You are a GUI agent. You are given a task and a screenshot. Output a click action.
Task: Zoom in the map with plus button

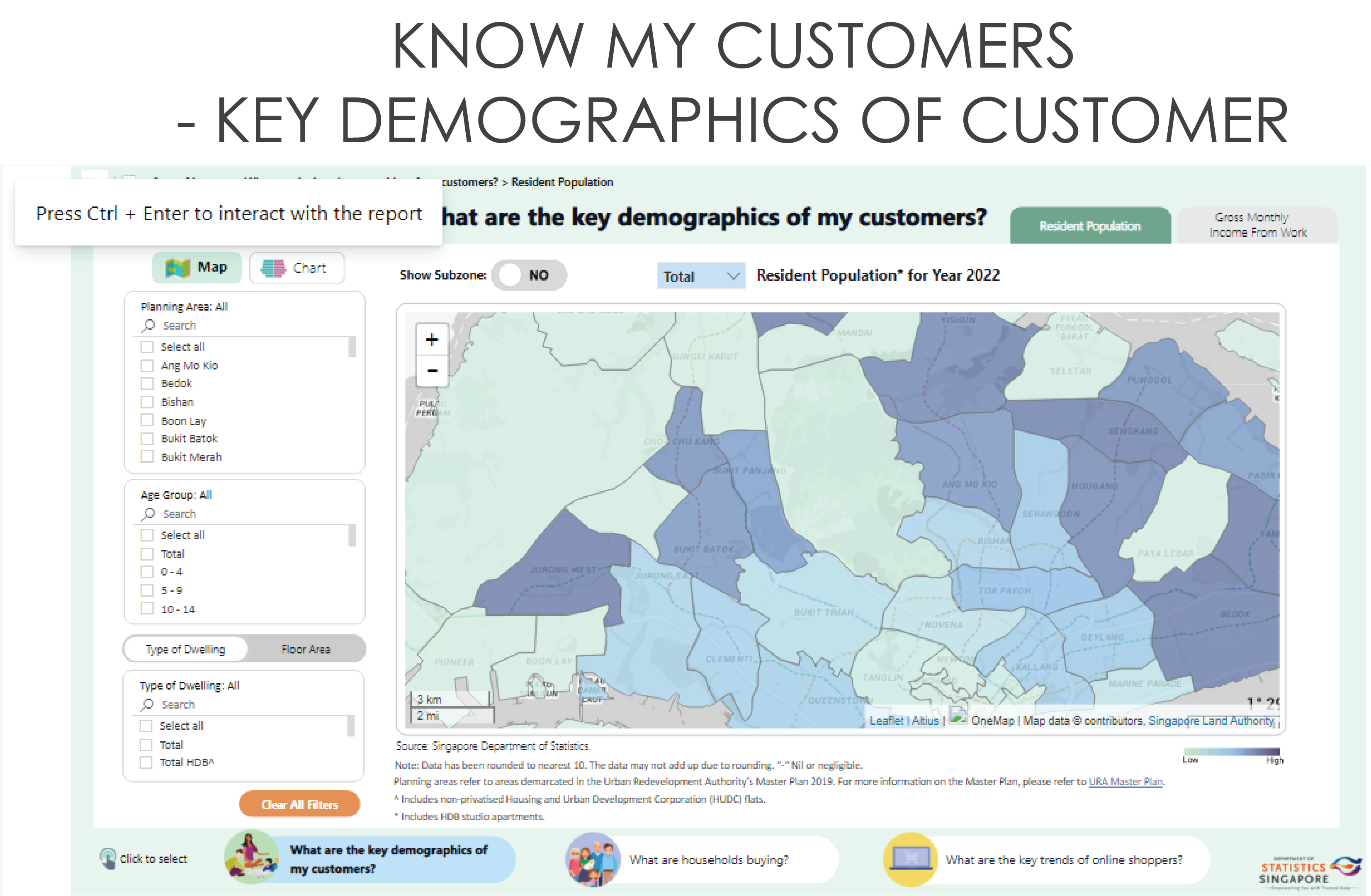pyautogui.click(x=431, y=340)
